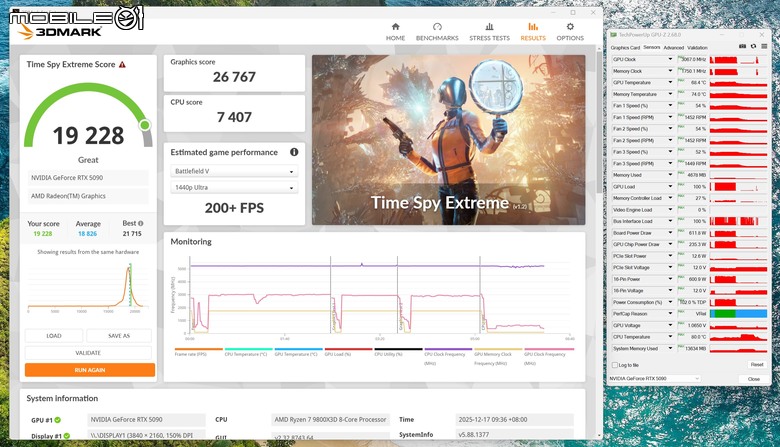Click the GPU-Z refresh icon
This screenshot has width=780, height=447.
click(x=753, y=46)
